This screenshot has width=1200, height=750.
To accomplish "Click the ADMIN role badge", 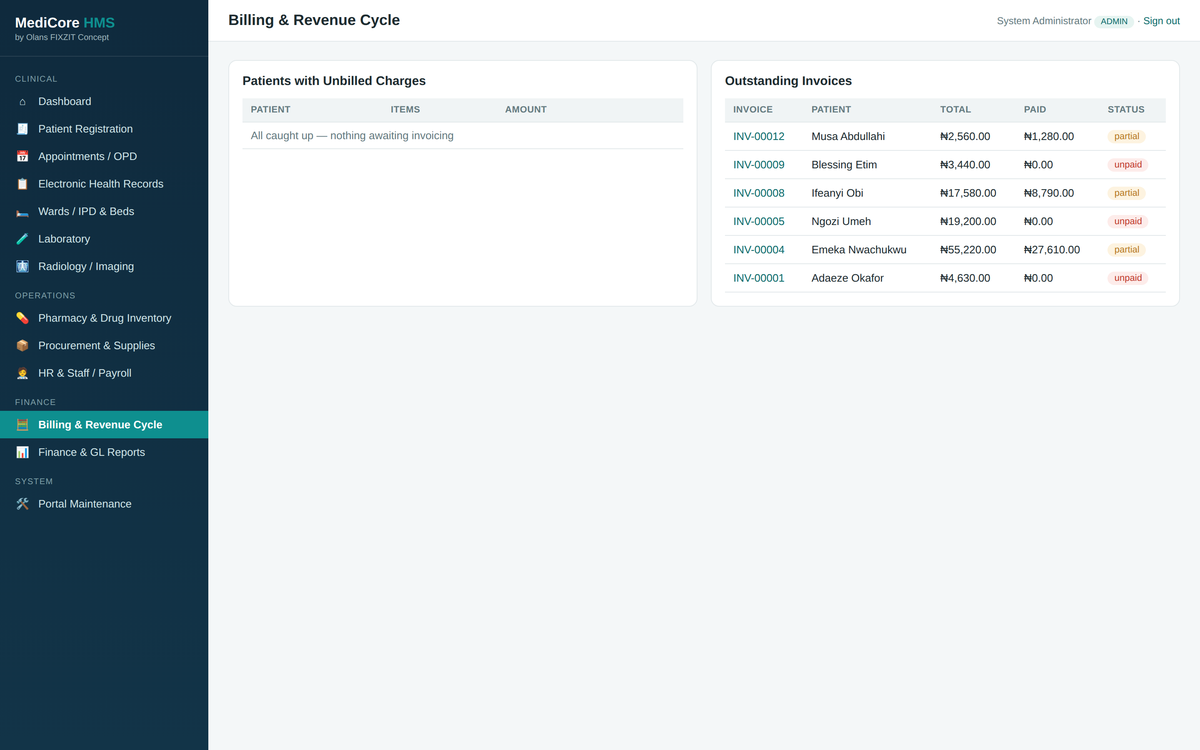I will [1114, 21].
